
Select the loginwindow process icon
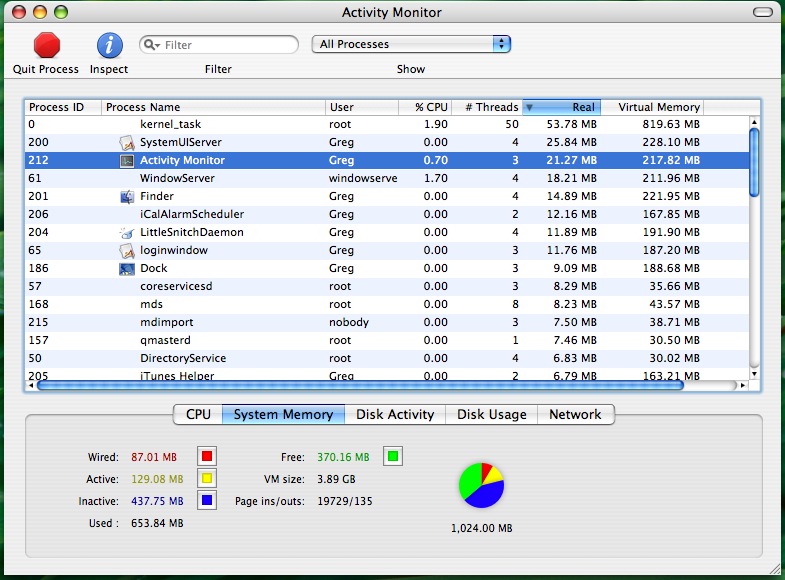click(127, 251)
